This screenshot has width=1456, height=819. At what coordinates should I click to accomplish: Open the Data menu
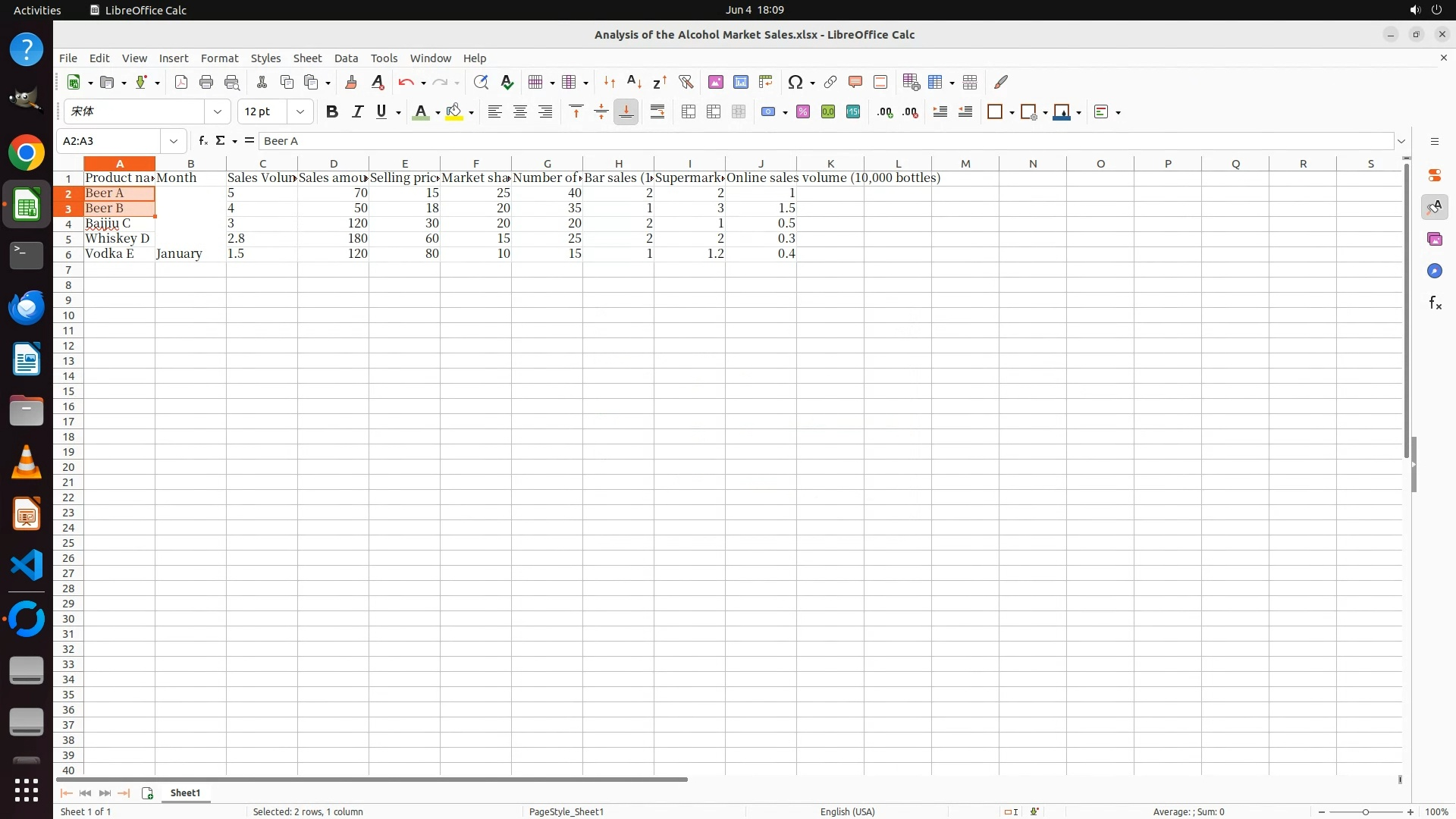[x=346, y=58]
